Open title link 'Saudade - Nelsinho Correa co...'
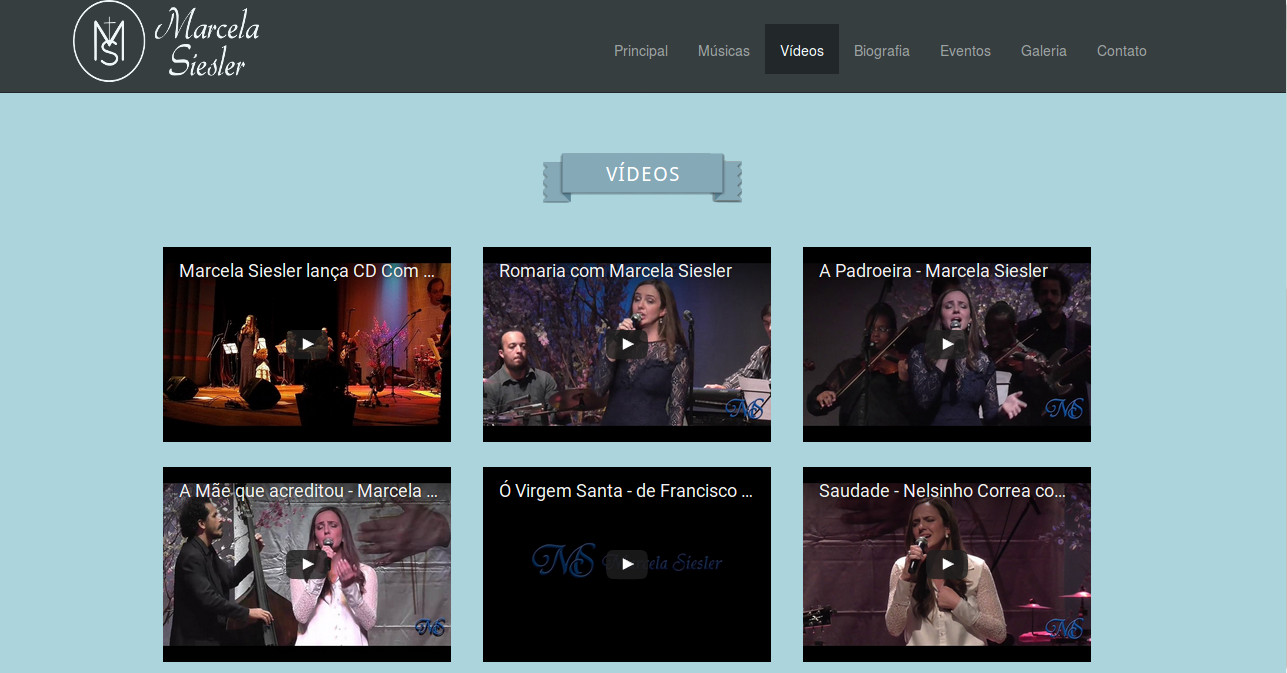Screen dimensions: 1287x673 point(943,491)
